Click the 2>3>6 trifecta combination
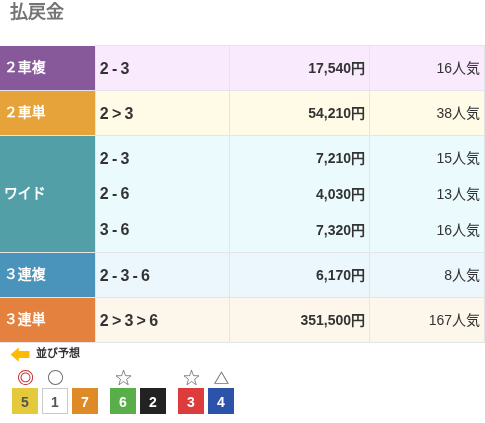Viewport: 485px width, 423px height. coord(129,320)
